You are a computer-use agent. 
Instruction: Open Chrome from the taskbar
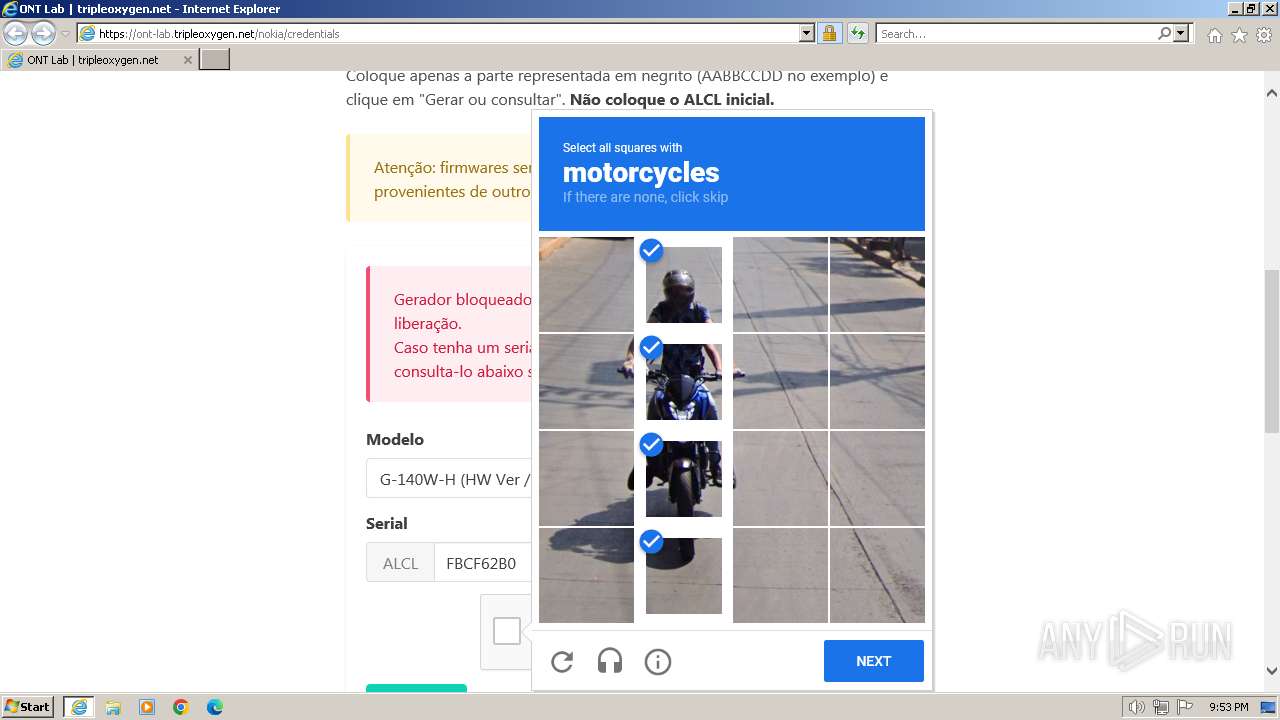point(181,707)
